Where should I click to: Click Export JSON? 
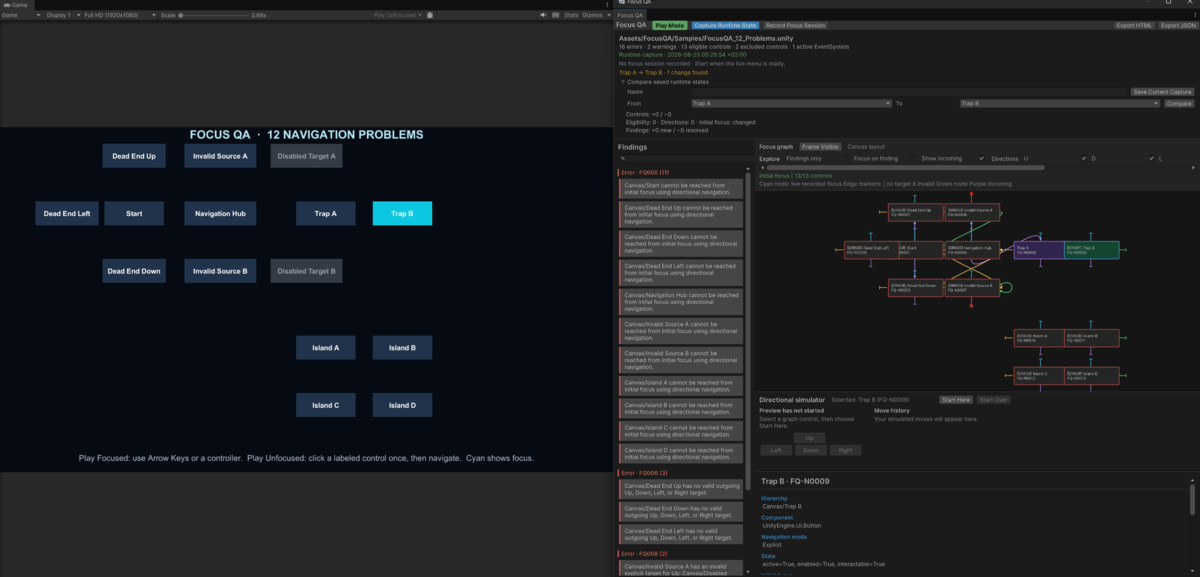click(x=1178, y=25)
